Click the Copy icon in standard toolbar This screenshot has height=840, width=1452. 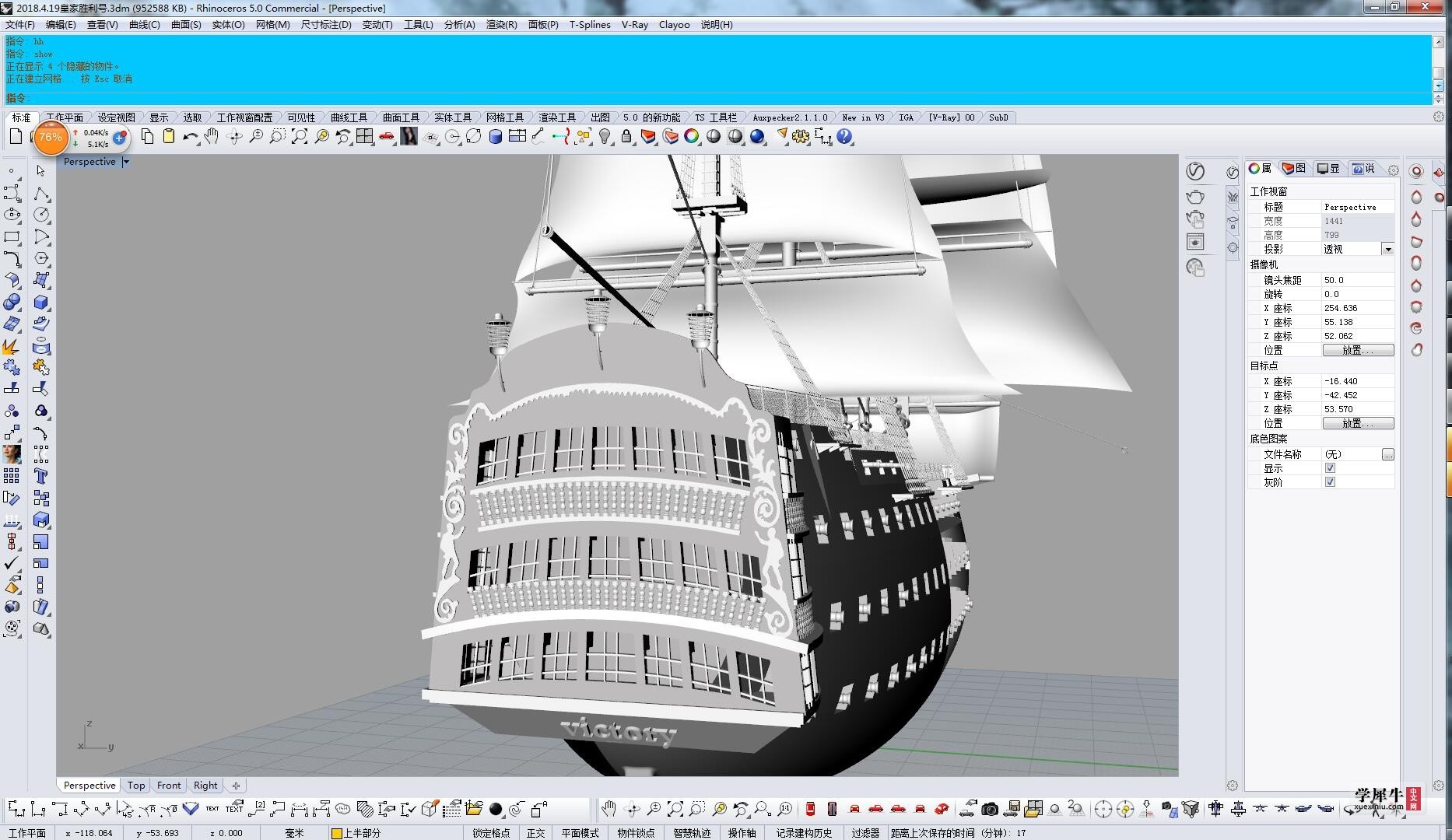coord(147,137)
